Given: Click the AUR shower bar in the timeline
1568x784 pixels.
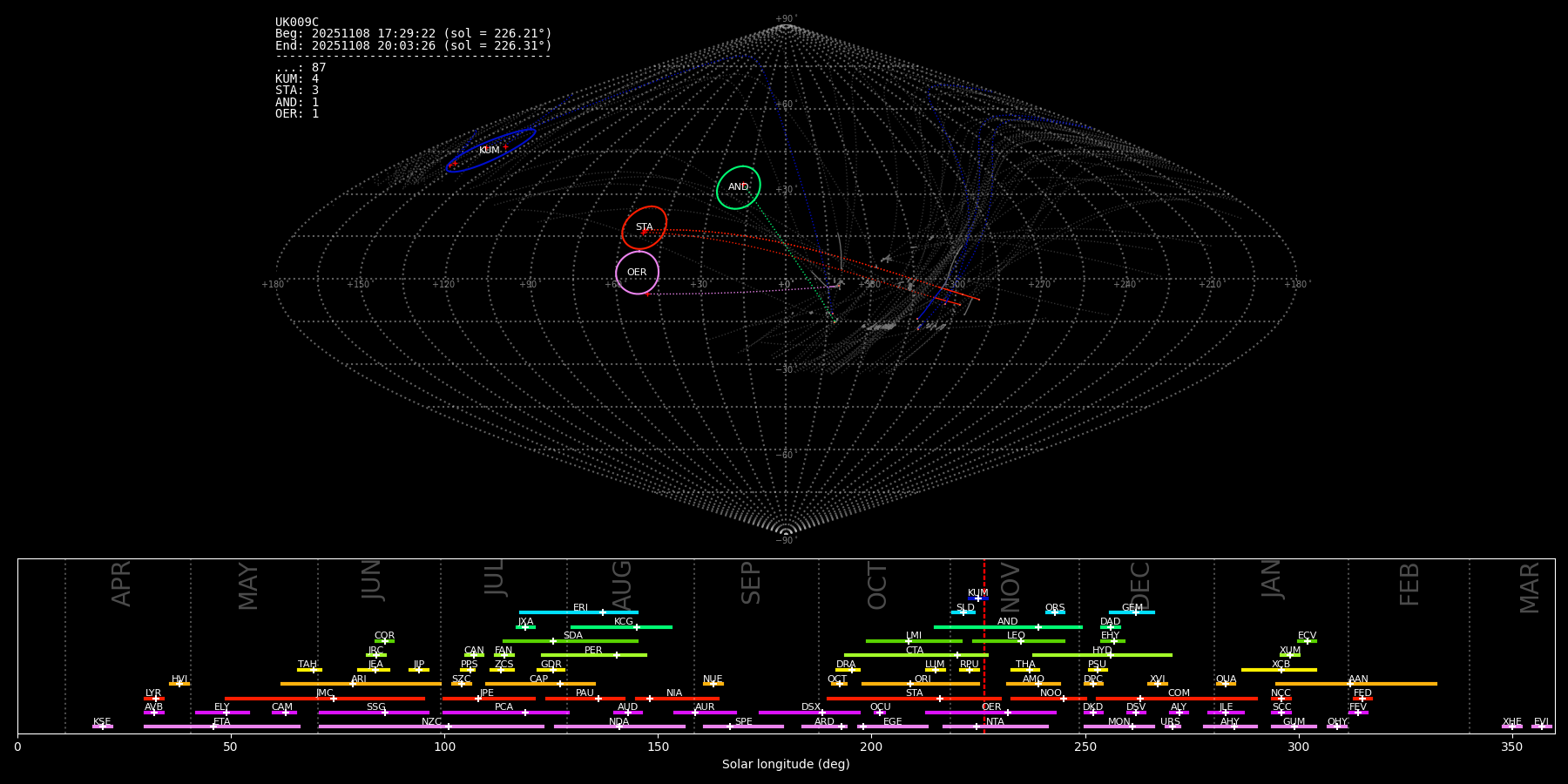Looking at the screenshot, I should pyautogui.click(x=705, y=713).
